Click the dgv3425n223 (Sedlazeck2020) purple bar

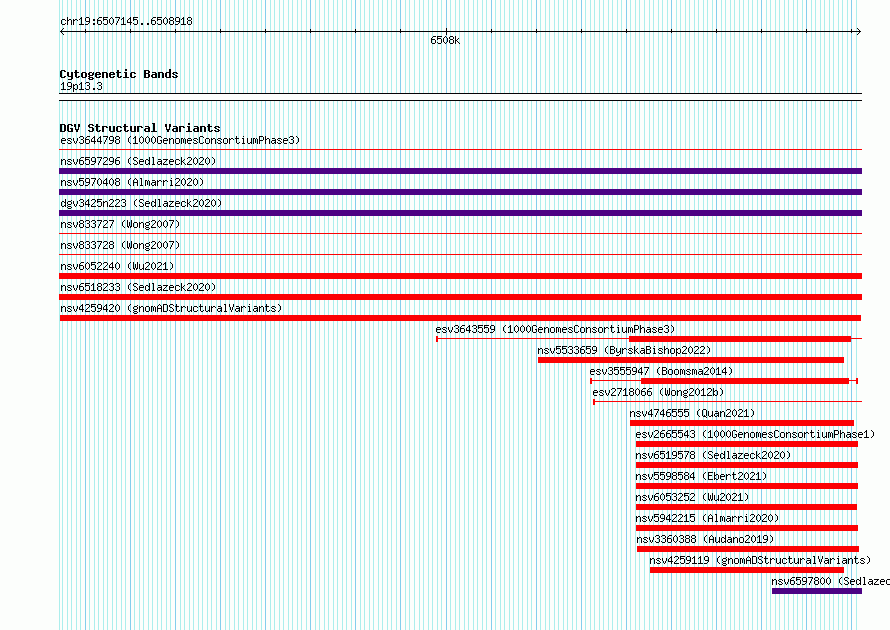click(x=460, y=213)
